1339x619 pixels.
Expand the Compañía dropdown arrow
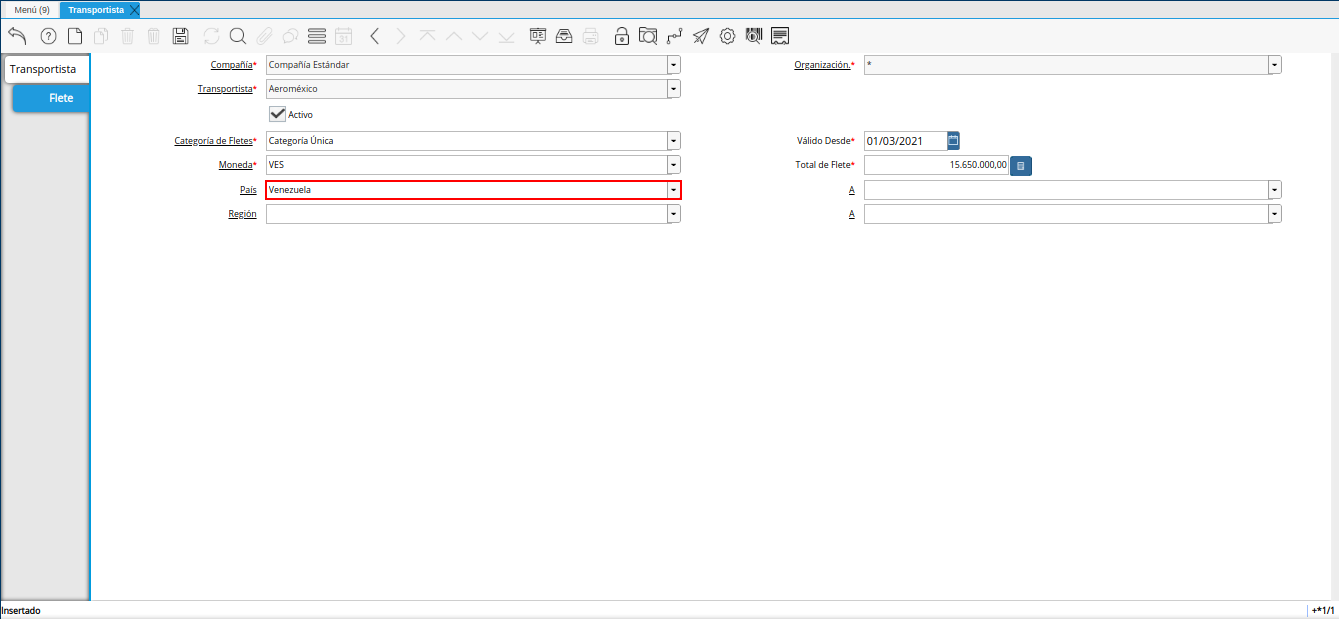pos(673,65)
